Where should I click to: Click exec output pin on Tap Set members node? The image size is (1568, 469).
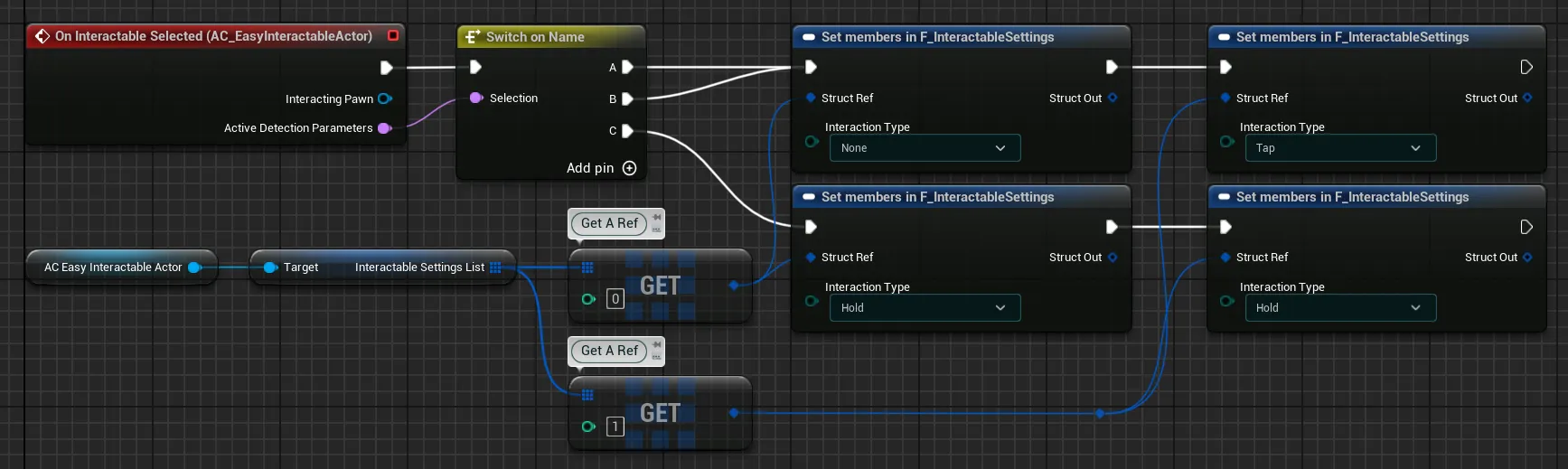(1526, 67)
